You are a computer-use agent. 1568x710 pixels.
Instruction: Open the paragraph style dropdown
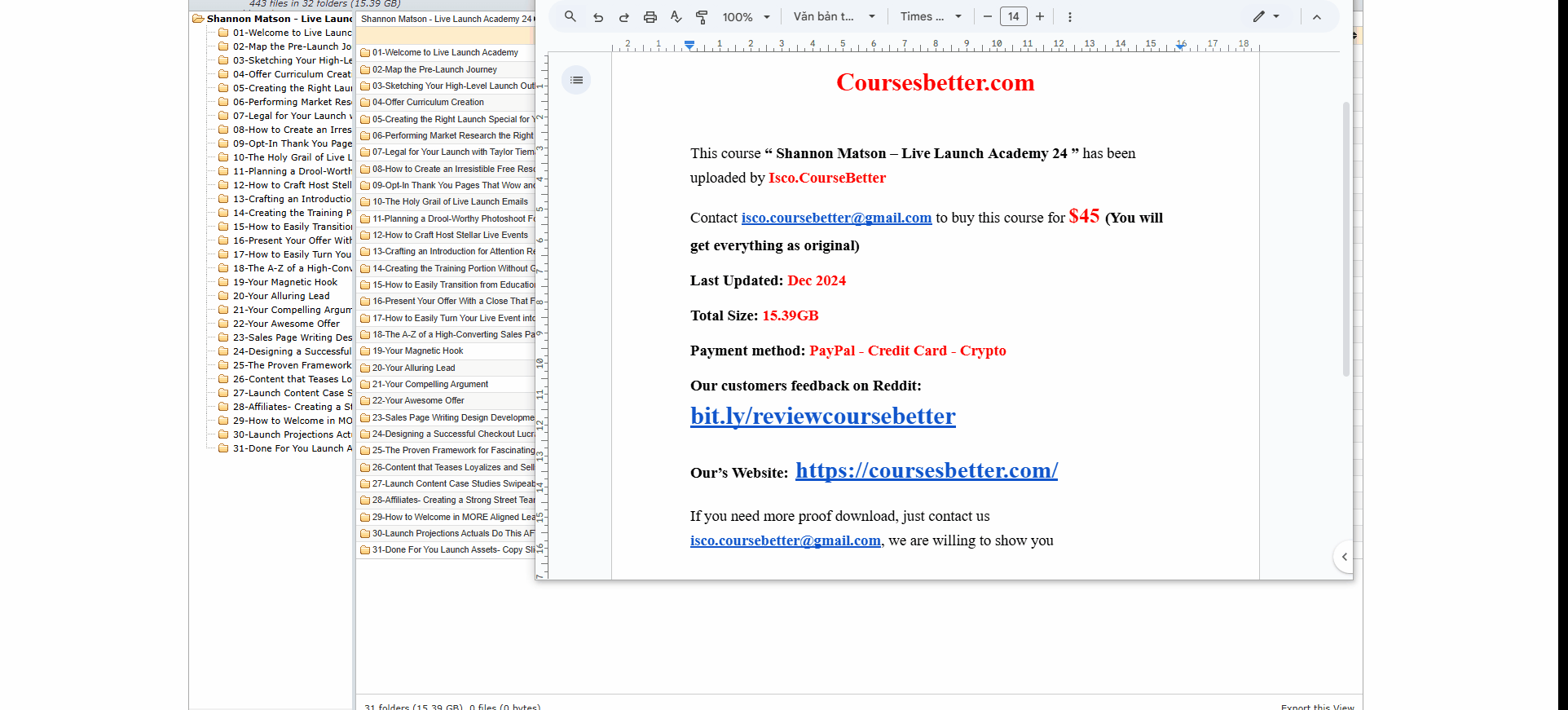[x=835, y=17]
